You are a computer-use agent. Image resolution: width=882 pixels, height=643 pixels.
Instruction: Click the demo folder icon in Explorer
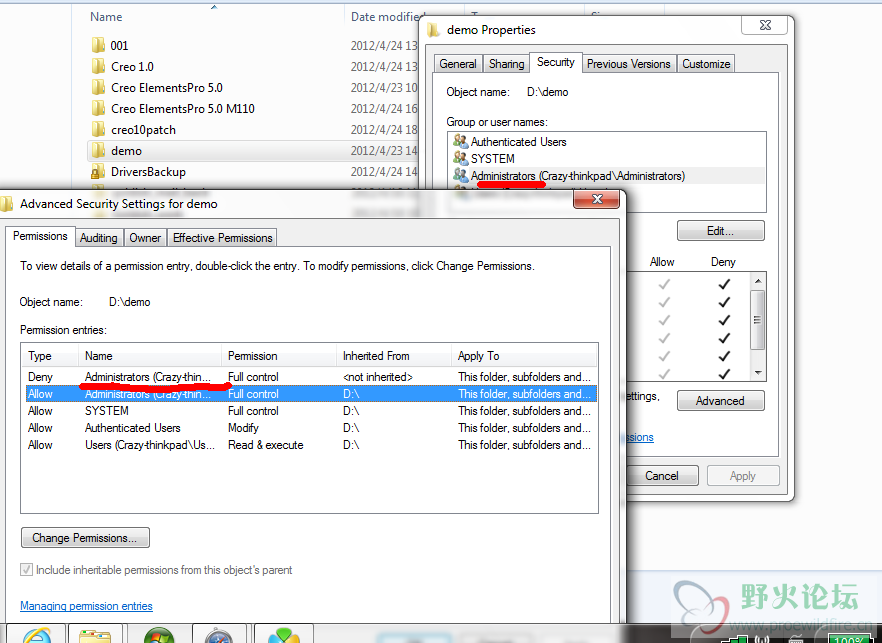[98, 150]
